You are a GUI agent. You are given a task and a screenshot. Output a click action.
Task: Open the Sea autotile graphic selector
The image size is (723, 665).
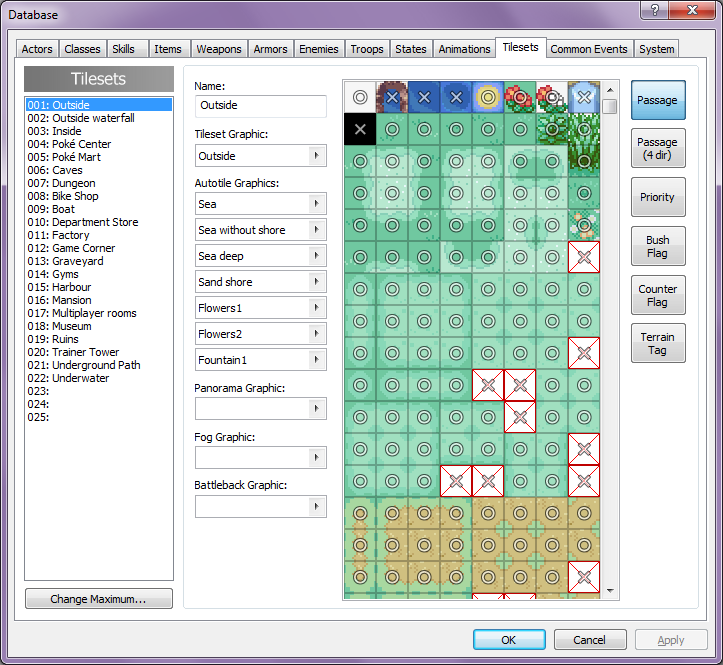click(261, 204)
